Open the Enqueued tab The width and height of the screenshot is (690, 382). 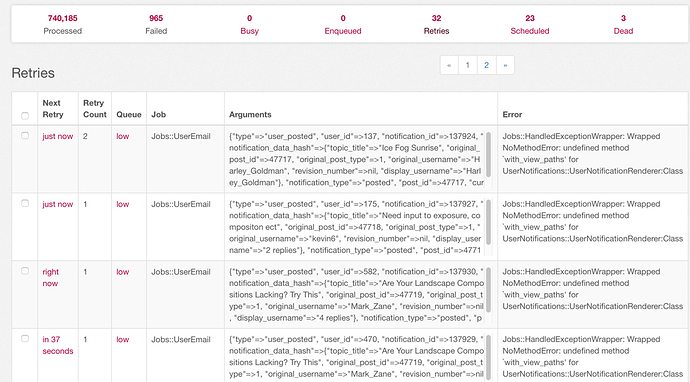coord(343,24)
